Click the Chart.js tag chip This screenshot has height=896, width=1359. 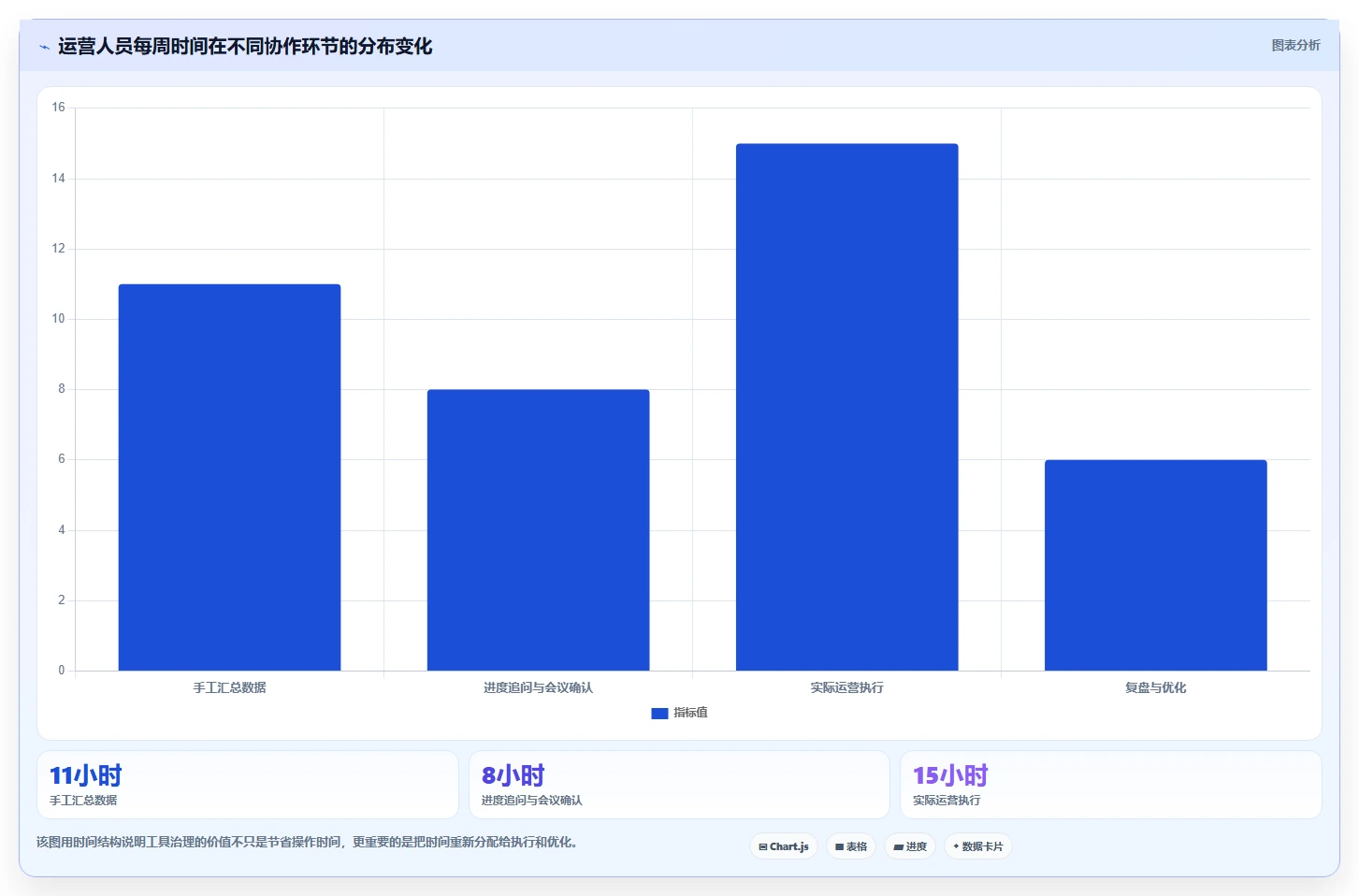[x=784, y=846]
